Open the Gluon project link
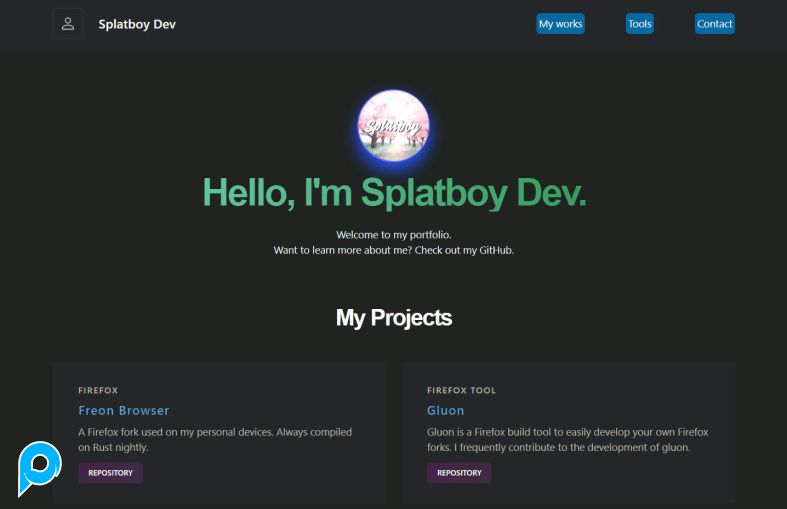 pos(445,411)
